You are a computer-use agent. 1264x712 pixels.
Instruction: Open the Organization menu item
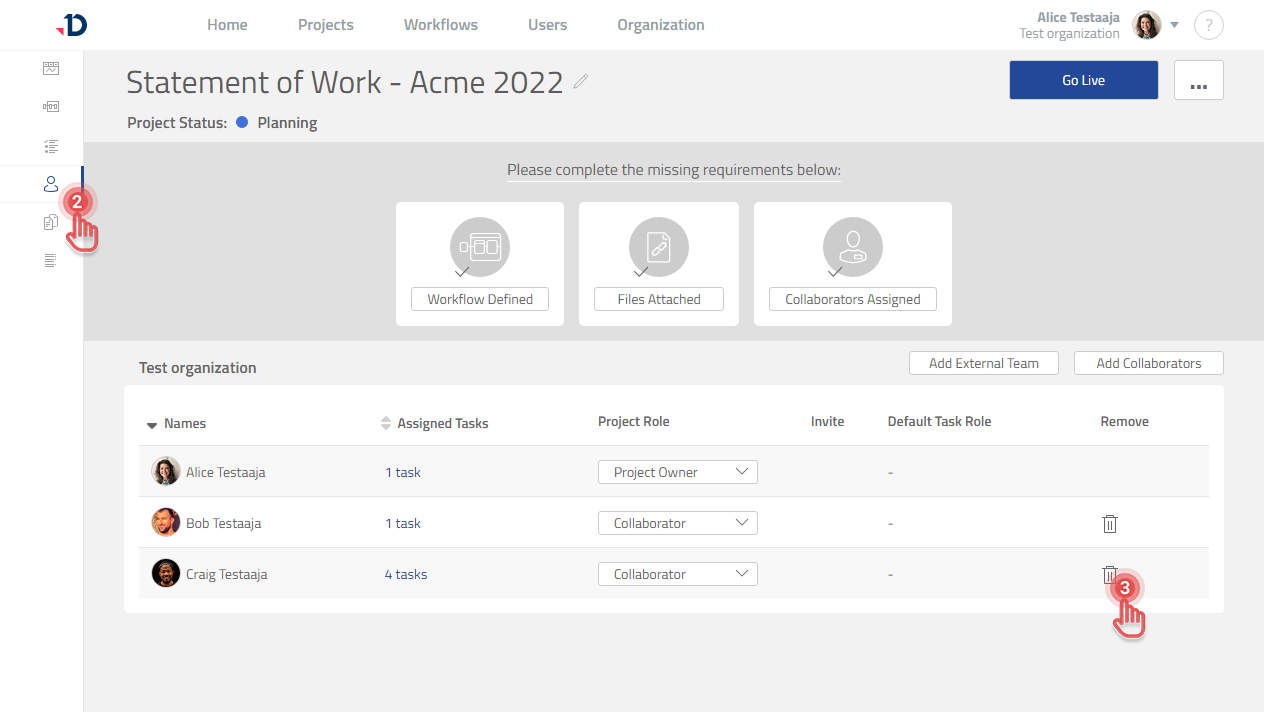(660, 25)
